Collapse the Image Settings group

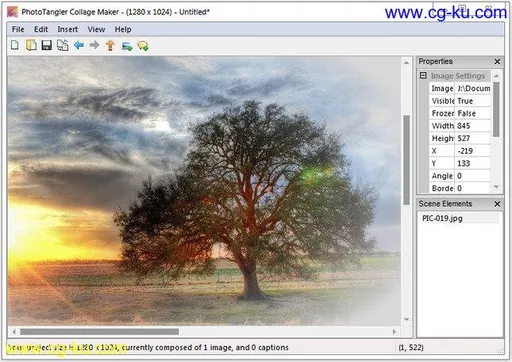[x=423, y=76]
